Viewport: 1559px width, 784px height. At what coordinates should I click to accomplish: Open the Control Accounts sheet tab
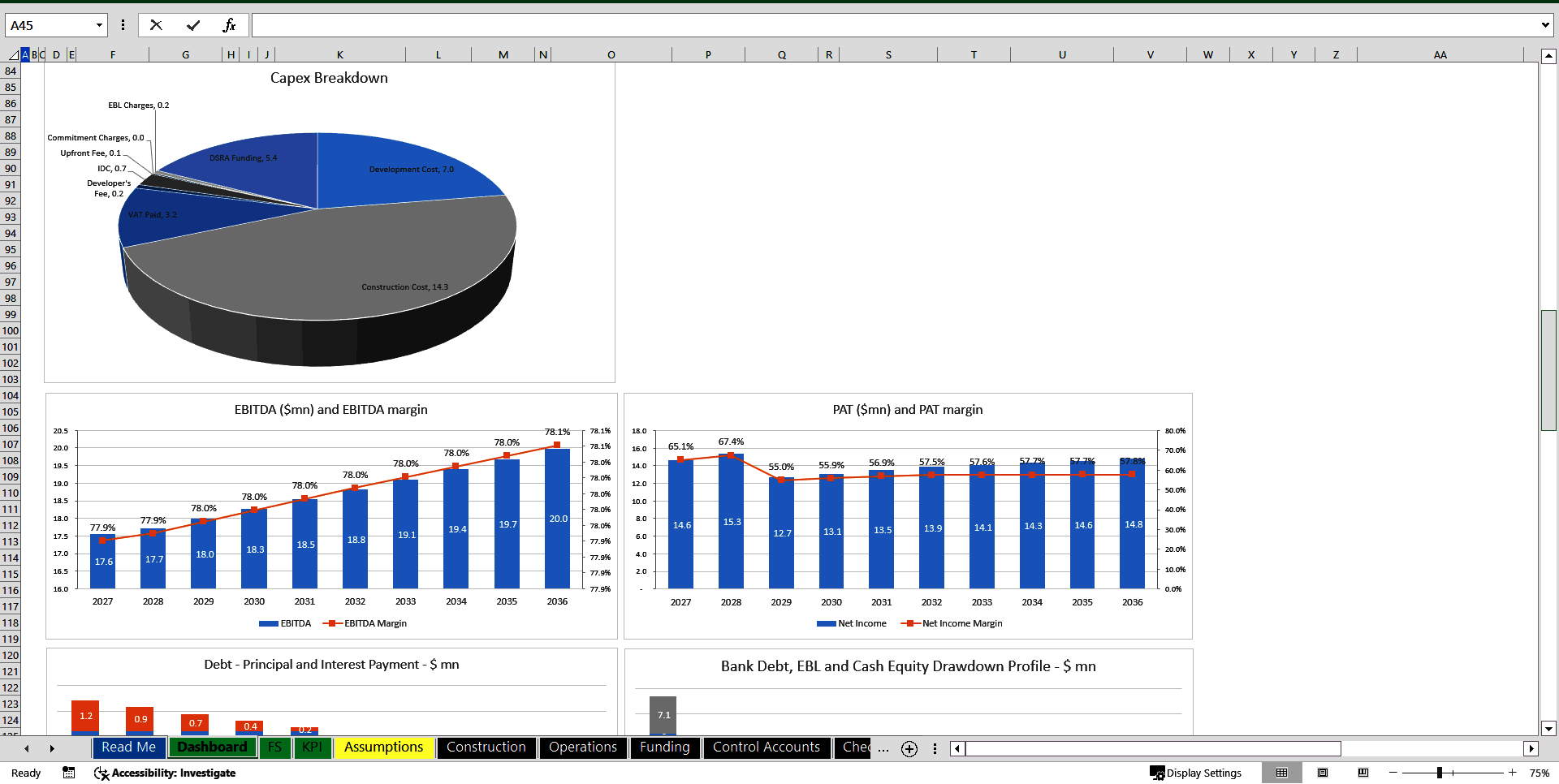click(766, 747)
